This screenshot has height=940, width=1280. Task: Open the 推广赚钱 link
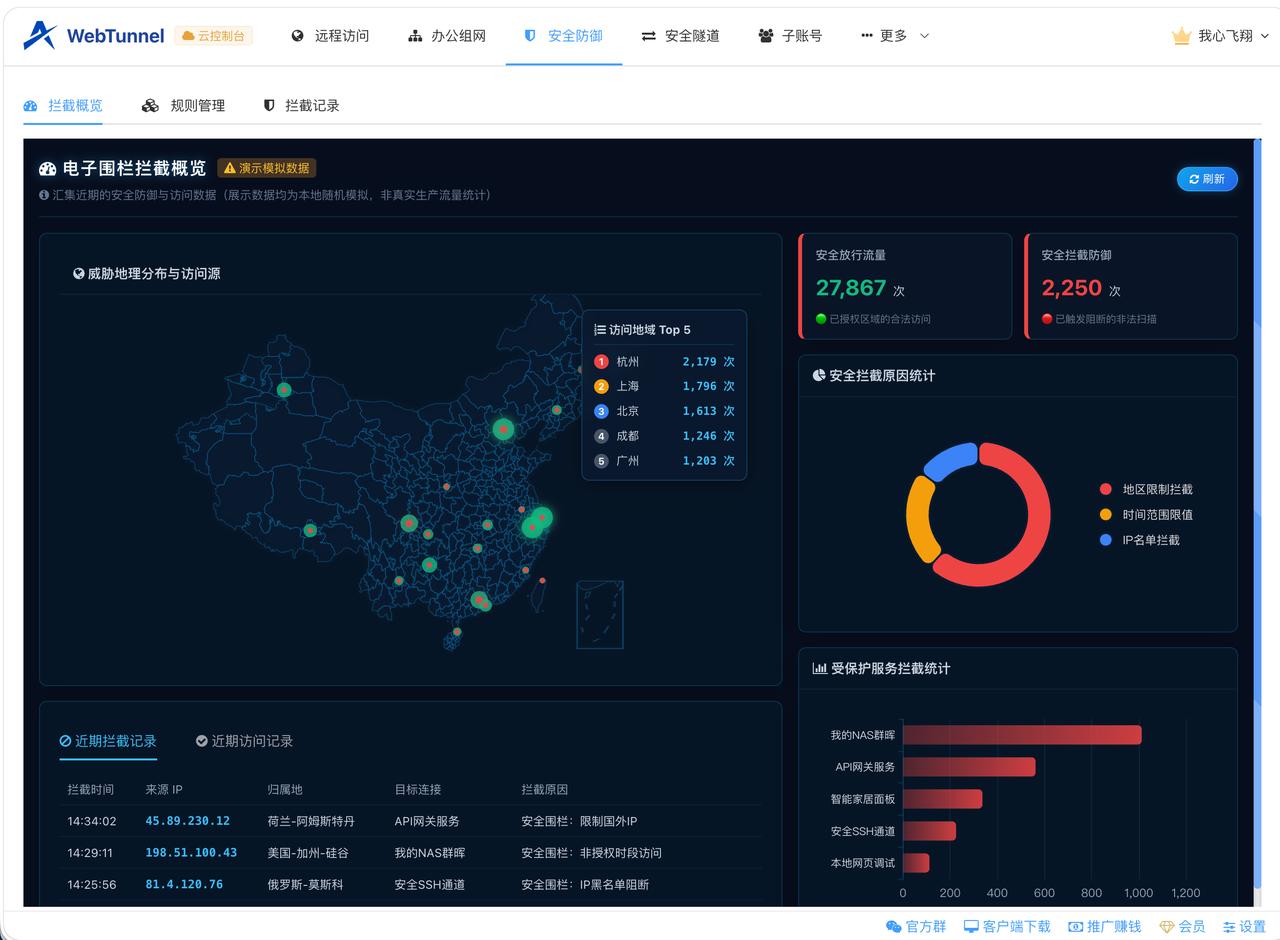tap(1104, 927)
